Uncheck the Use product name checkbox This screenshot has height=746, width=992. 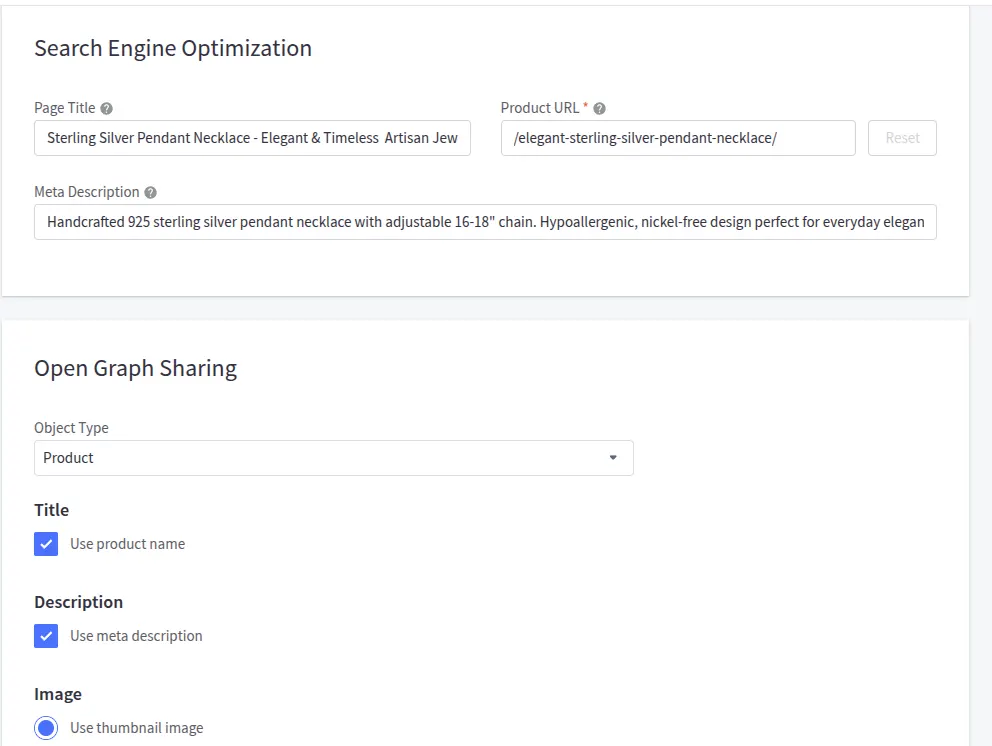(46, 544)
